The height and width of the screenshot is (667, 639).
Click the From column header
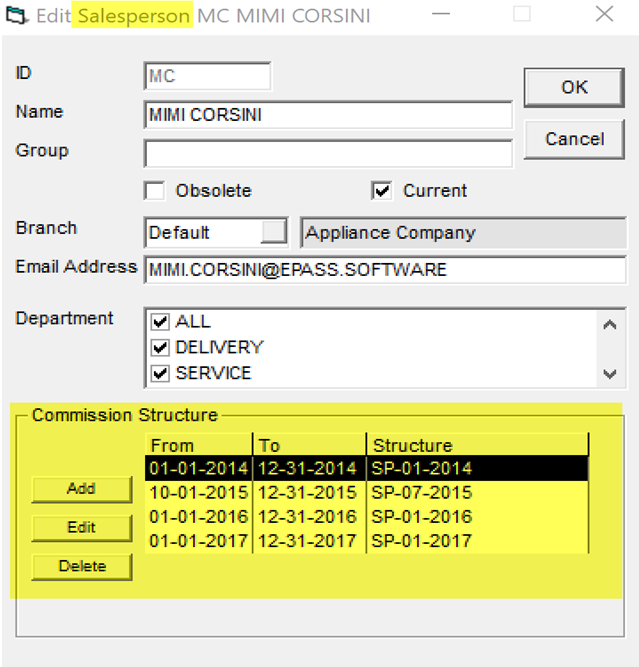pyautogui.click(x=199, y=445)
